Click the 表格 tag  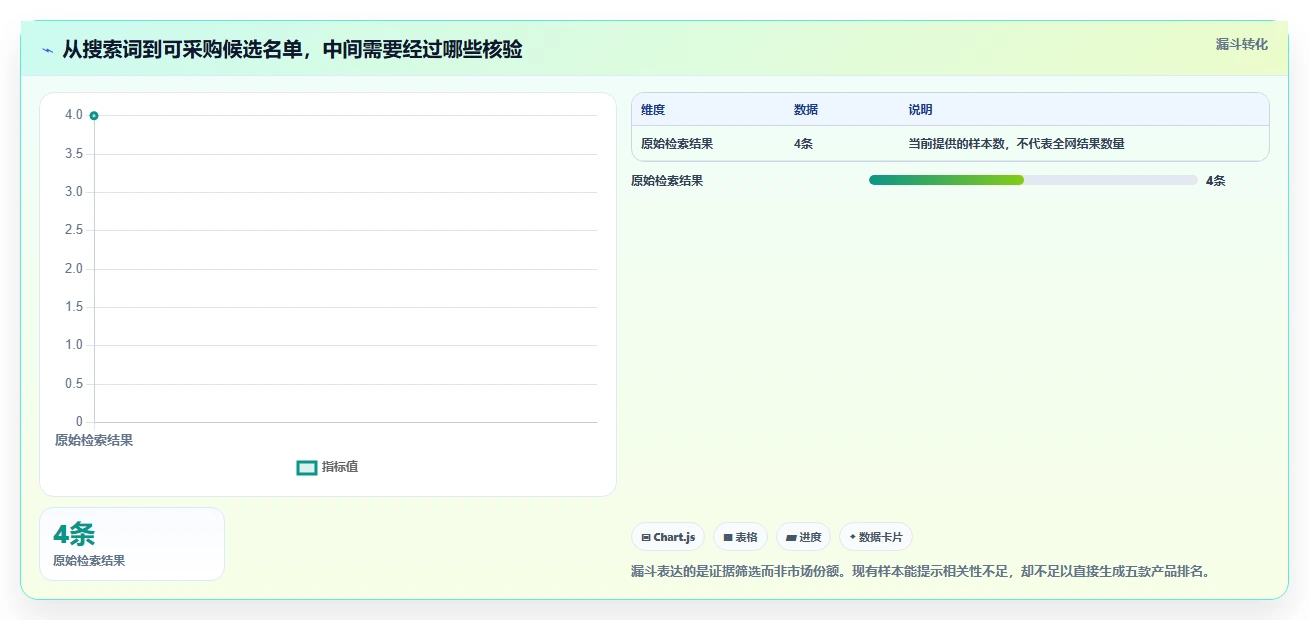click(740, 537)
